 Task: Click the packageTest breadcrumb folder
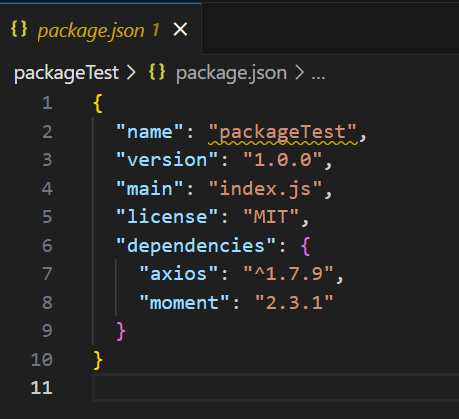tap(66, 73)
